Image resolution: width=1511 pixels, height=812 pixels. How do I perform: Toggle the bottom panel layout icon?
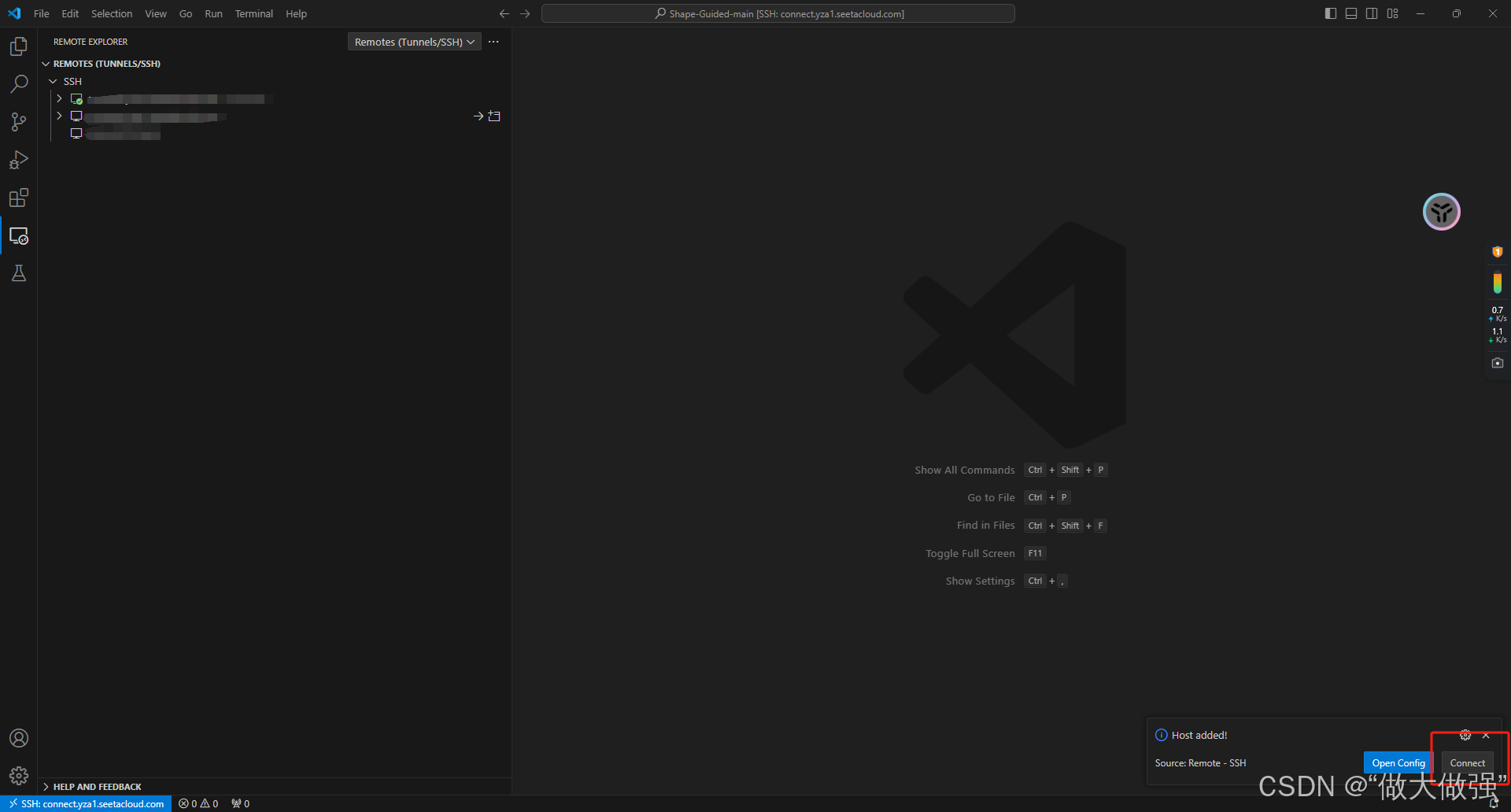[1351, 13]
